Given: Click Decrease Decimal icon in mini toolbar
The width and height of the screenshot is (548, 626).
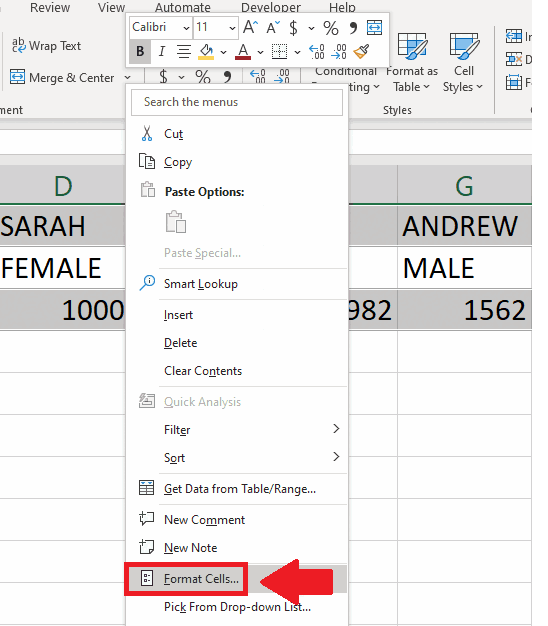Looking at the screenshot, I should point(338,52).
